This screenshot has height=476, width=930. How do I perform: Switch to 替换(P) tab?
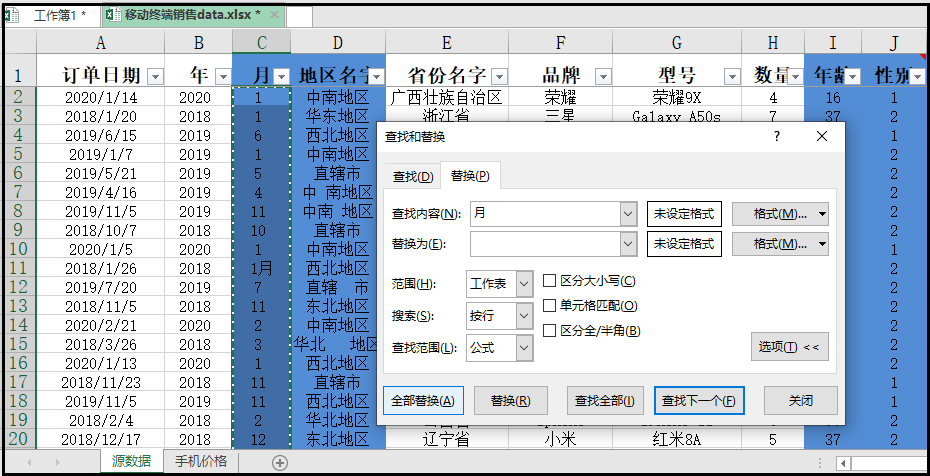click(x=470, y=175)
